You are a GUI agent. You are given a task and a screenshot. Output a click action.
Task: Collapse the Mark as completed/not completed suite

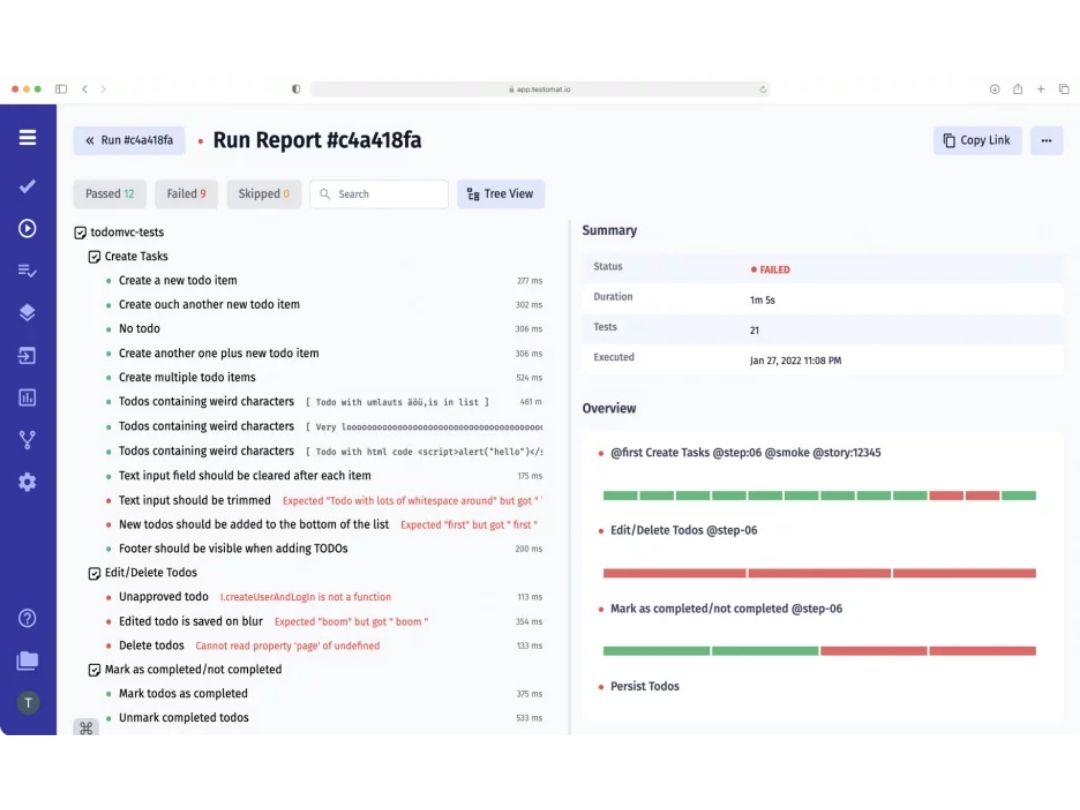pyautogui.click(x=94, y=669)
